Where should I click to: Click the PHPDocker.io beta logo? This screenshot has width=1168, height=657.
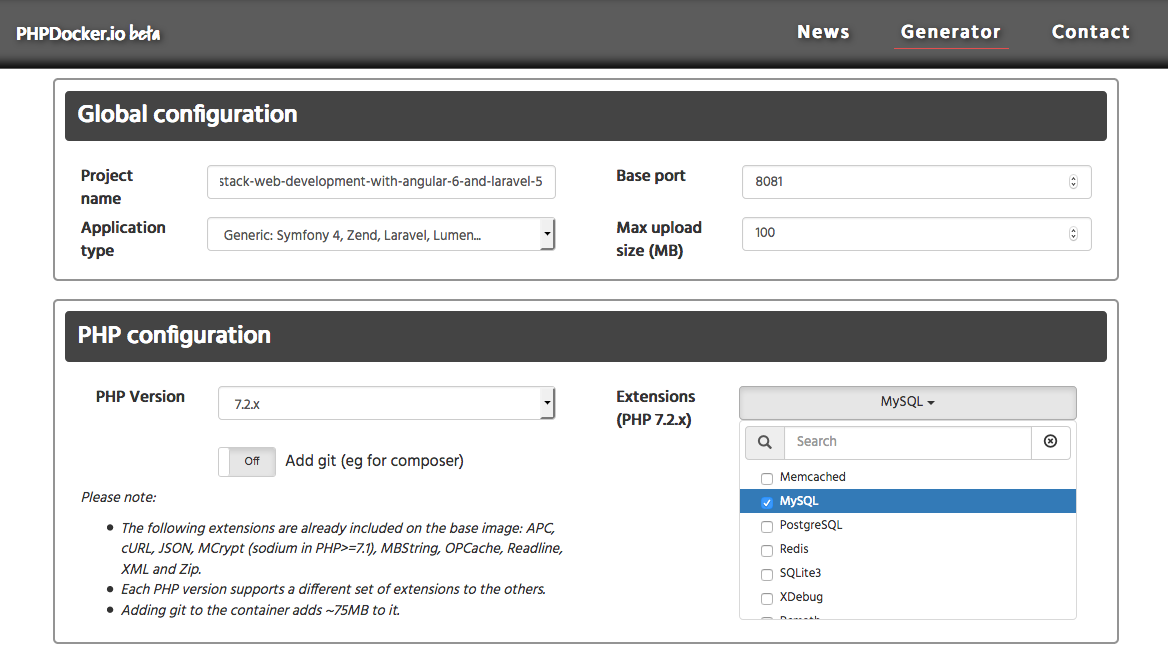point(88,33)
